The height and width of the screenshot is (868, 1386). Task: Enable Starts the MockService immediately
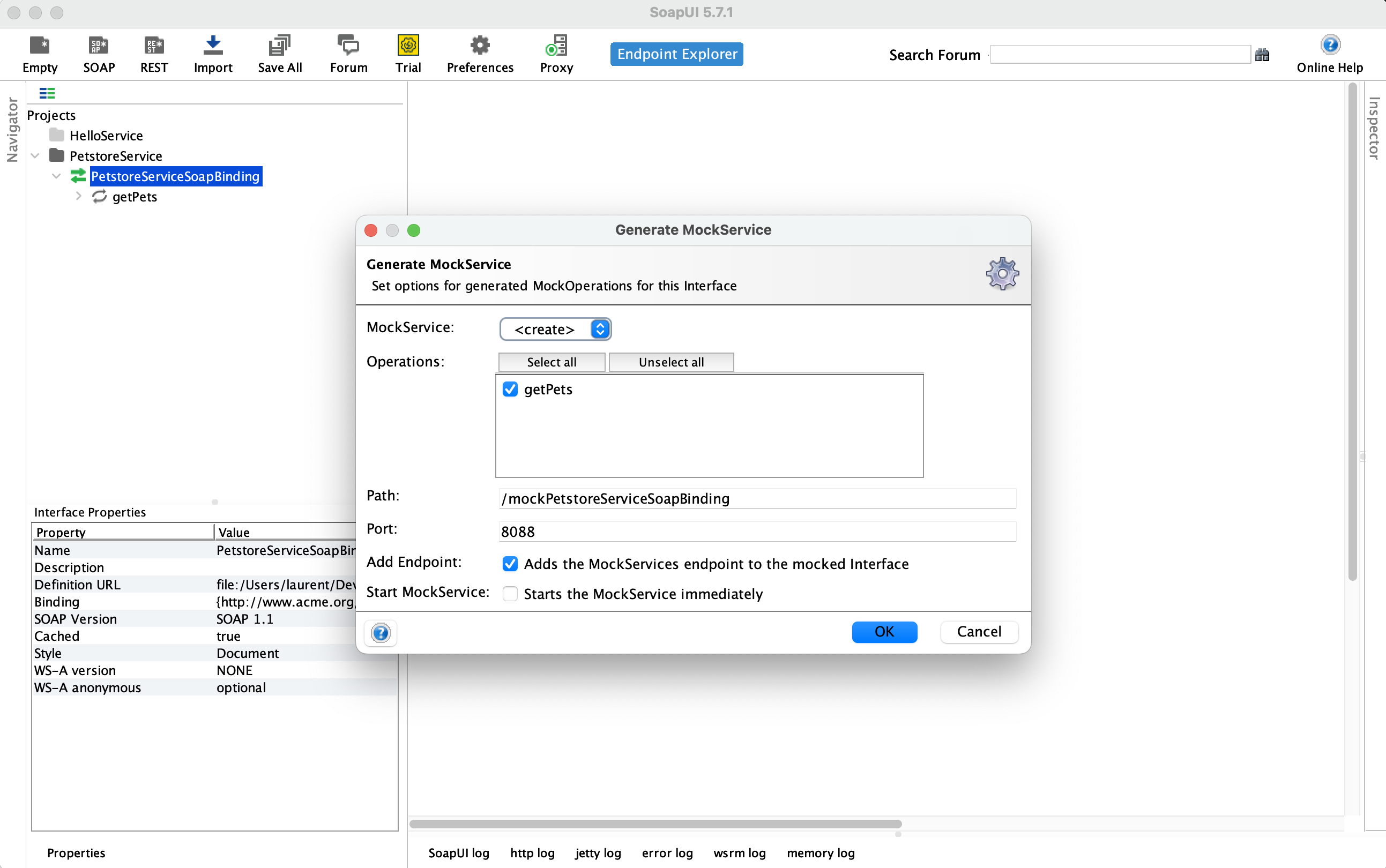pos(510,594)
